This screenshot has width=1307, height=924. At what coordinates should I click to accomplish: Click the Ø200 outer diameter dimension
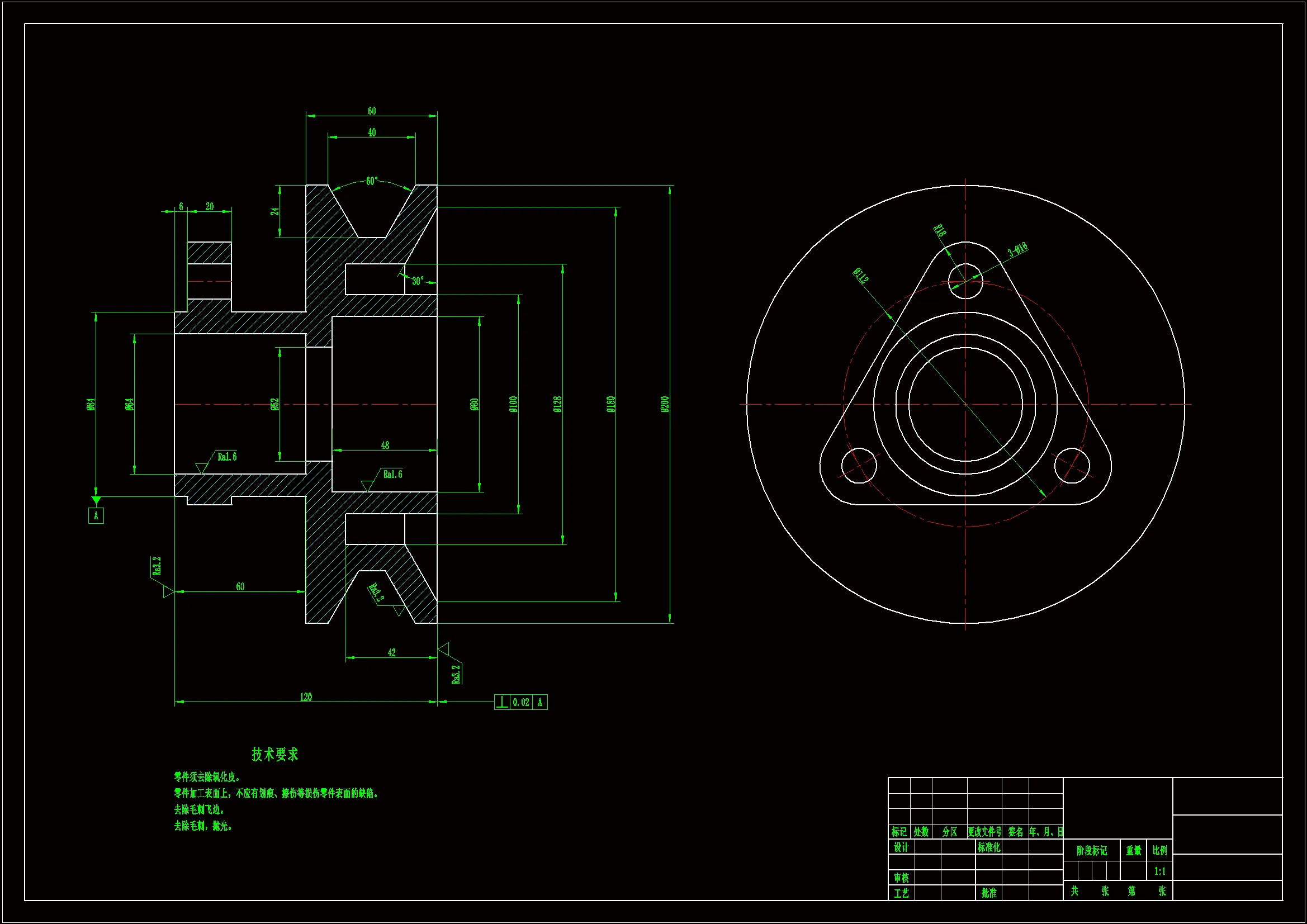coord(665,404)
